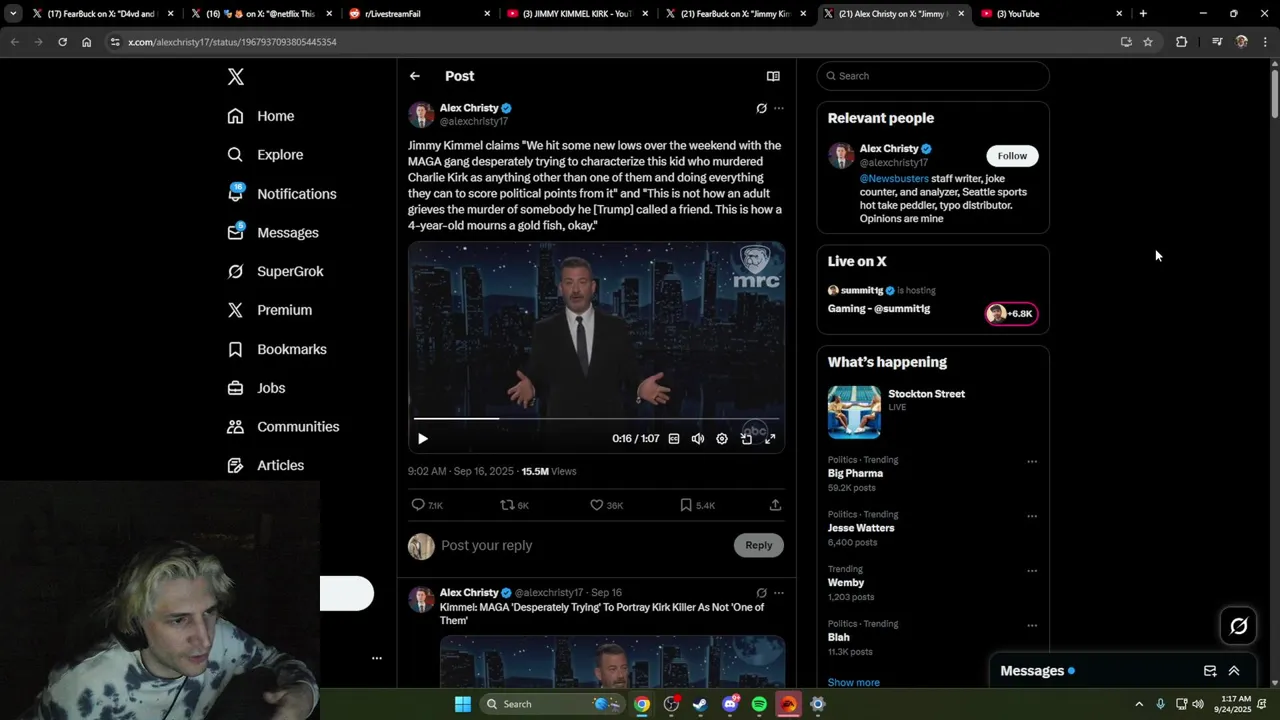Open Jobs in sidebar
Viewport: 1280px width, 720px height.
tap(257, 388)
